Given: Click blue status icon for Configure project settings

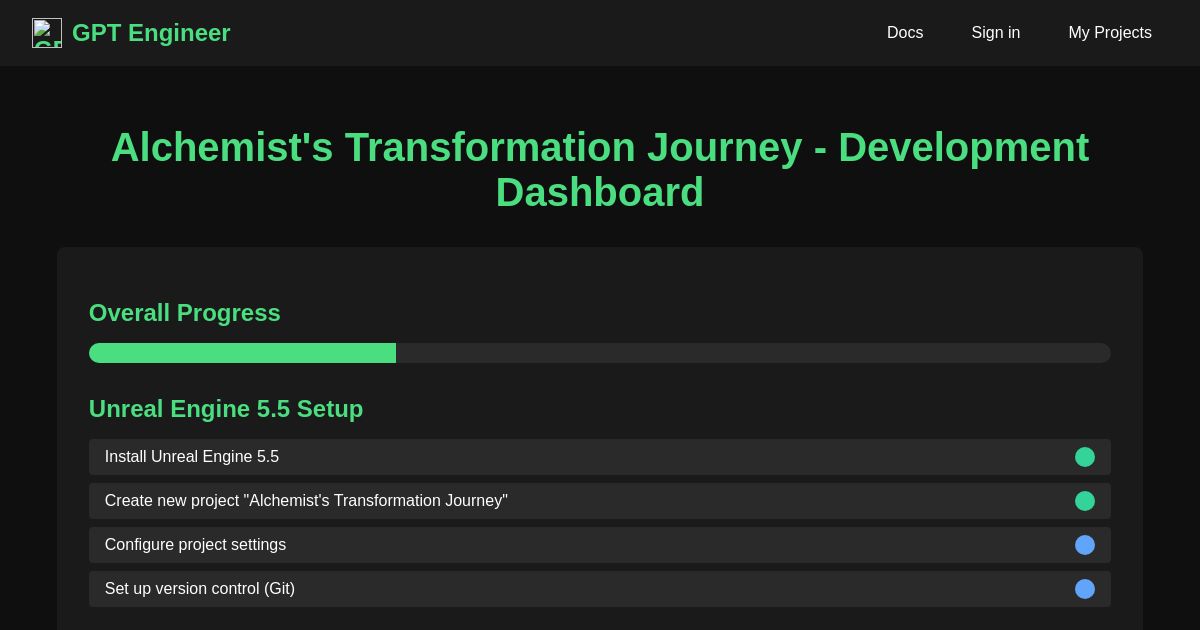Looking at the screenshot, I should [x=1085, y=545].
